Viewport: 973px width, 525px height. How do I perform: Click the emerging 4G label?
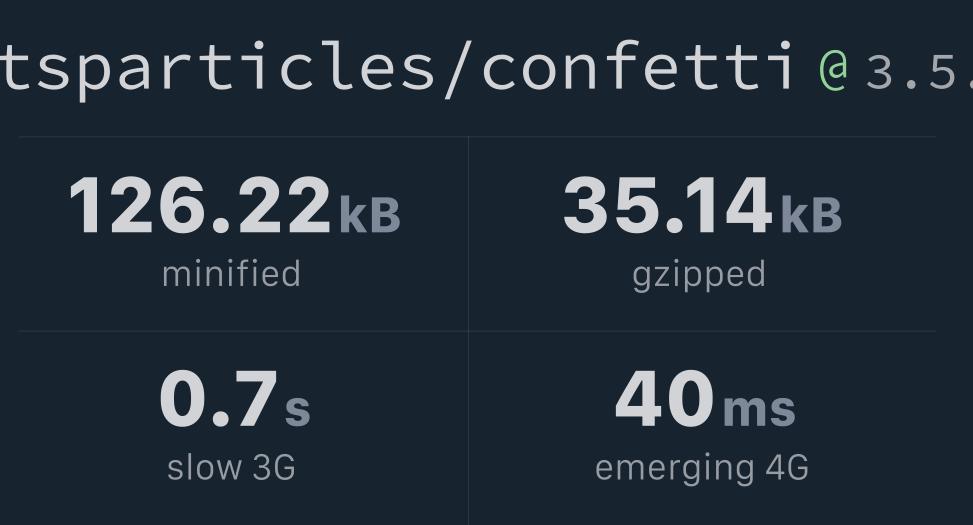point(702,469)
